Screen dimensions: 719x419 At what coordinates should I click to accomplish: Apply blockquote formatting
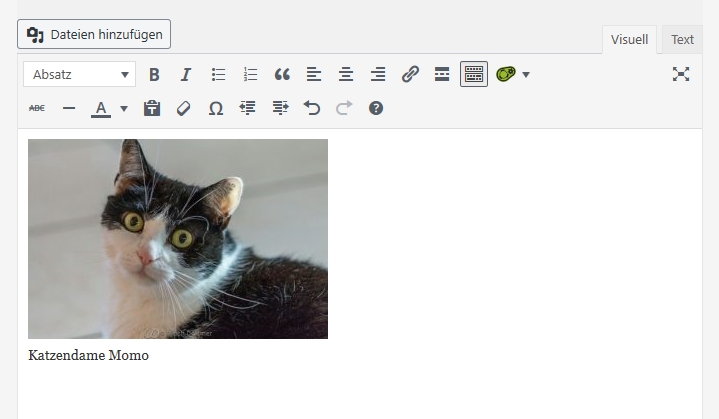[282, 74]
